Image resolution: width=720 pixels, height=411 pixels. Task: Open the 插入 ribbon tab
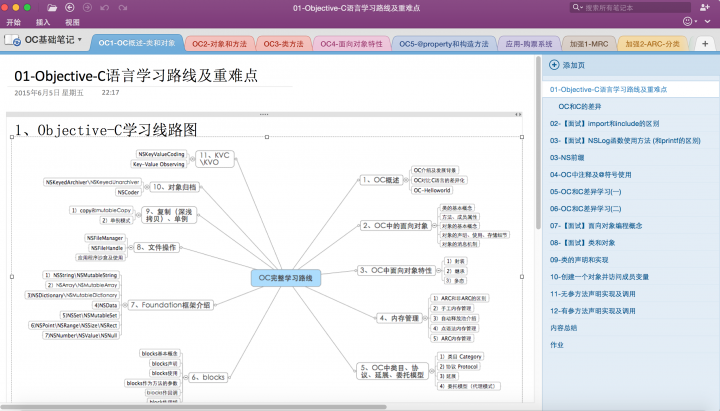coord(43,21)
